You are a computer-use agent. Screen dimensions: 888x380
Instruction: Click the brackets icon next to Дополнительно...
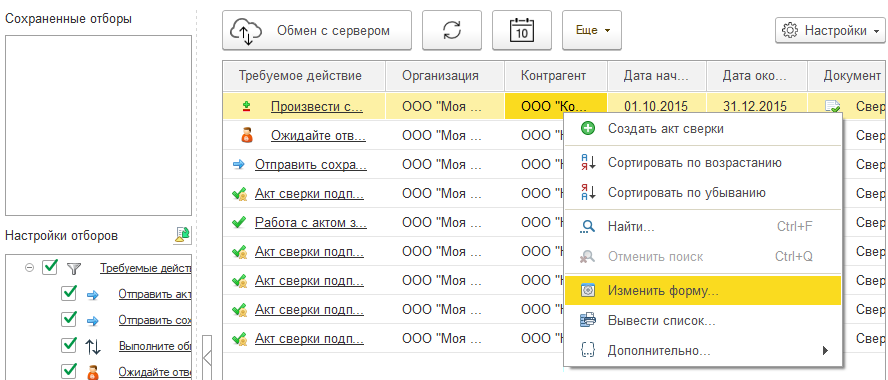point(588,351)
